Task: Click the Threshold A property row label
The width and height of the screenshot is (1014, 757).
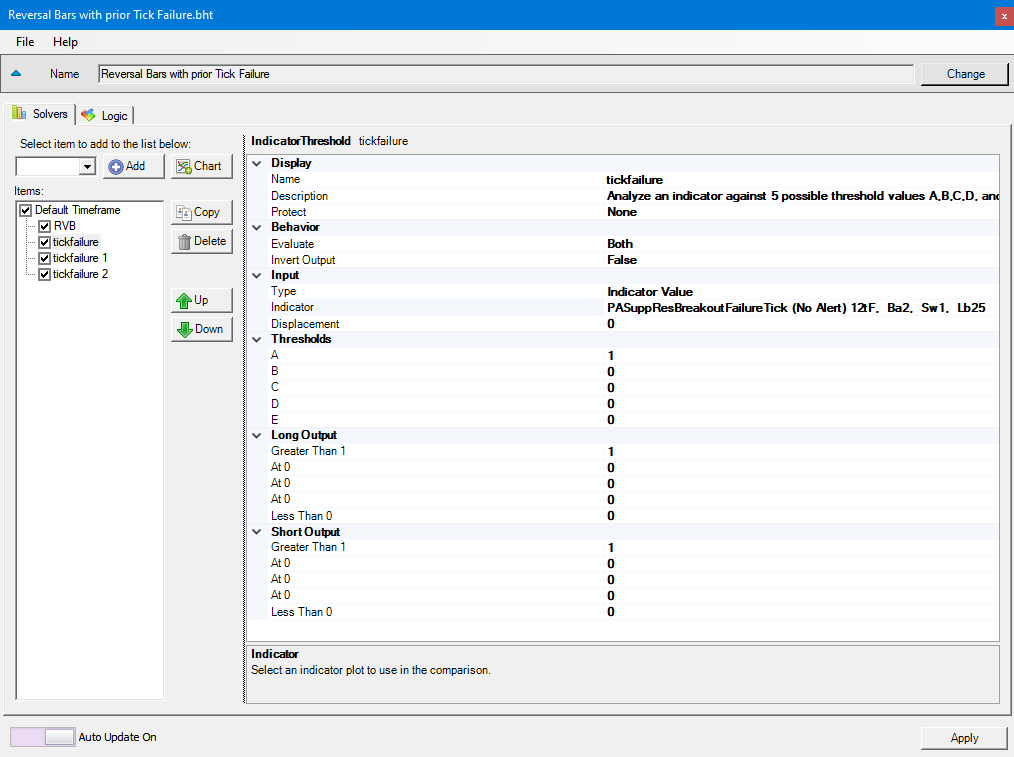Action: point(275,356)
